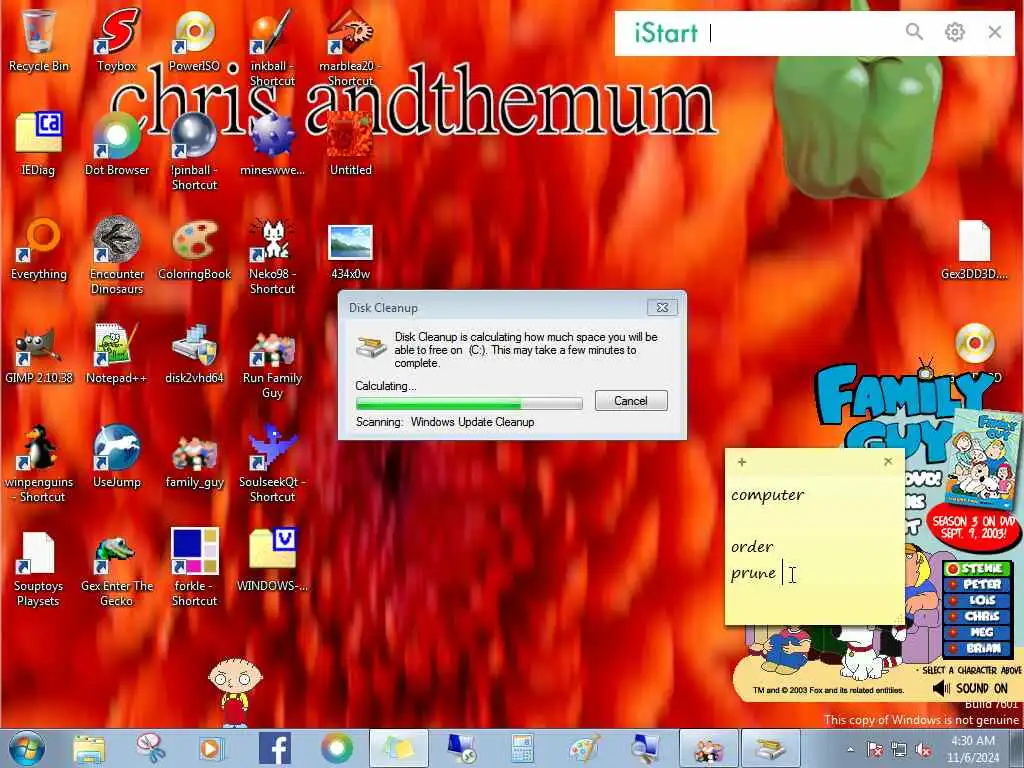Click the word 'order' in sticky note
The image size is (1024, 768).
[x=752, y=547]
